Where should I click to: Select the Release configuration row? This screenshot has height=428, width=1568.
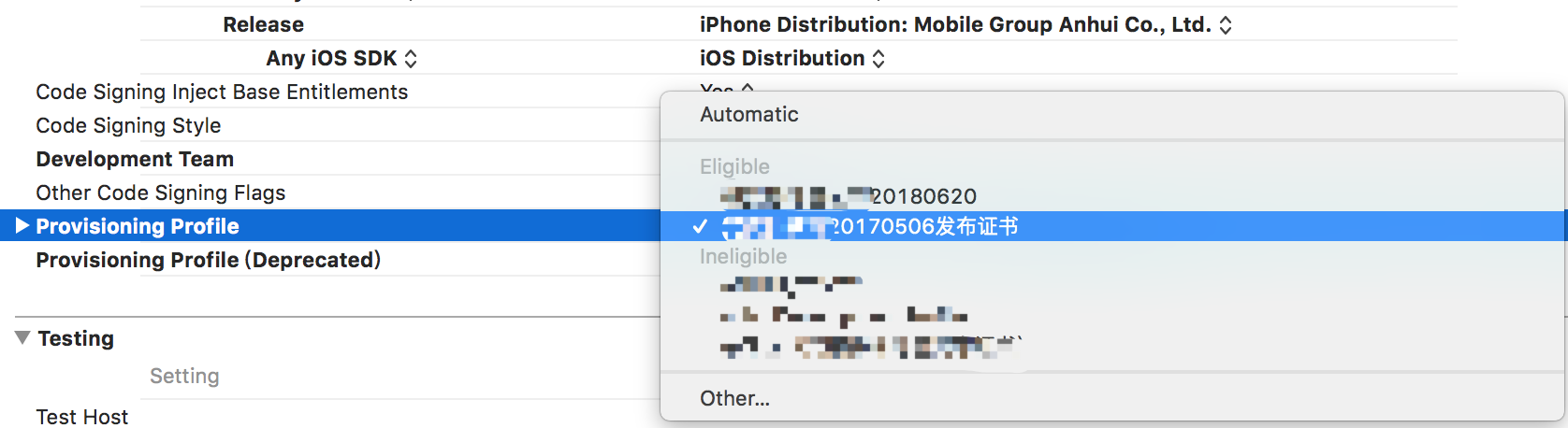point(263,25)
